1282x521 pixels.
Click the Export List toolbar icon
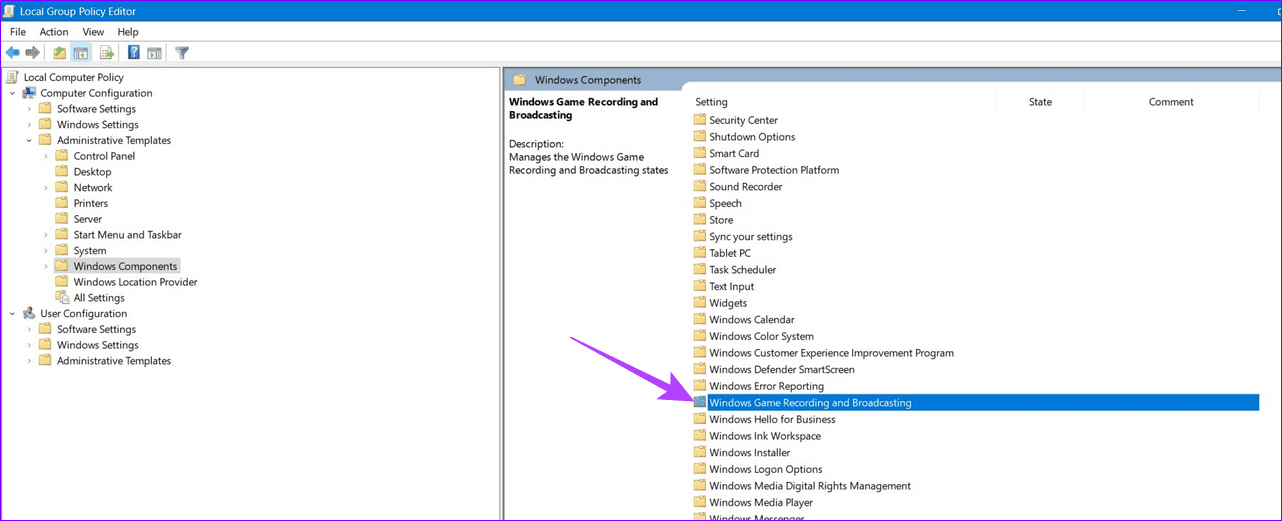coord(107,53)
